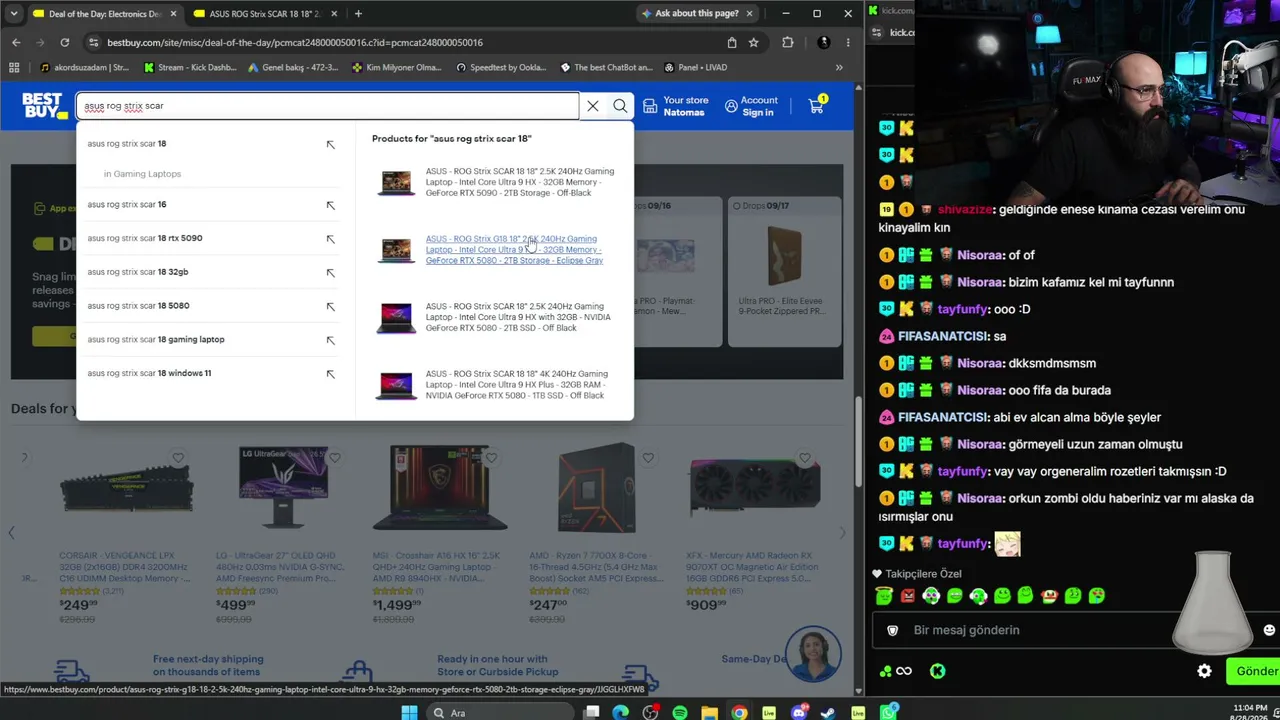Save the LG UltraGear monitor with heart
This screenshot has height=720, width=1280.
point(334,458)
